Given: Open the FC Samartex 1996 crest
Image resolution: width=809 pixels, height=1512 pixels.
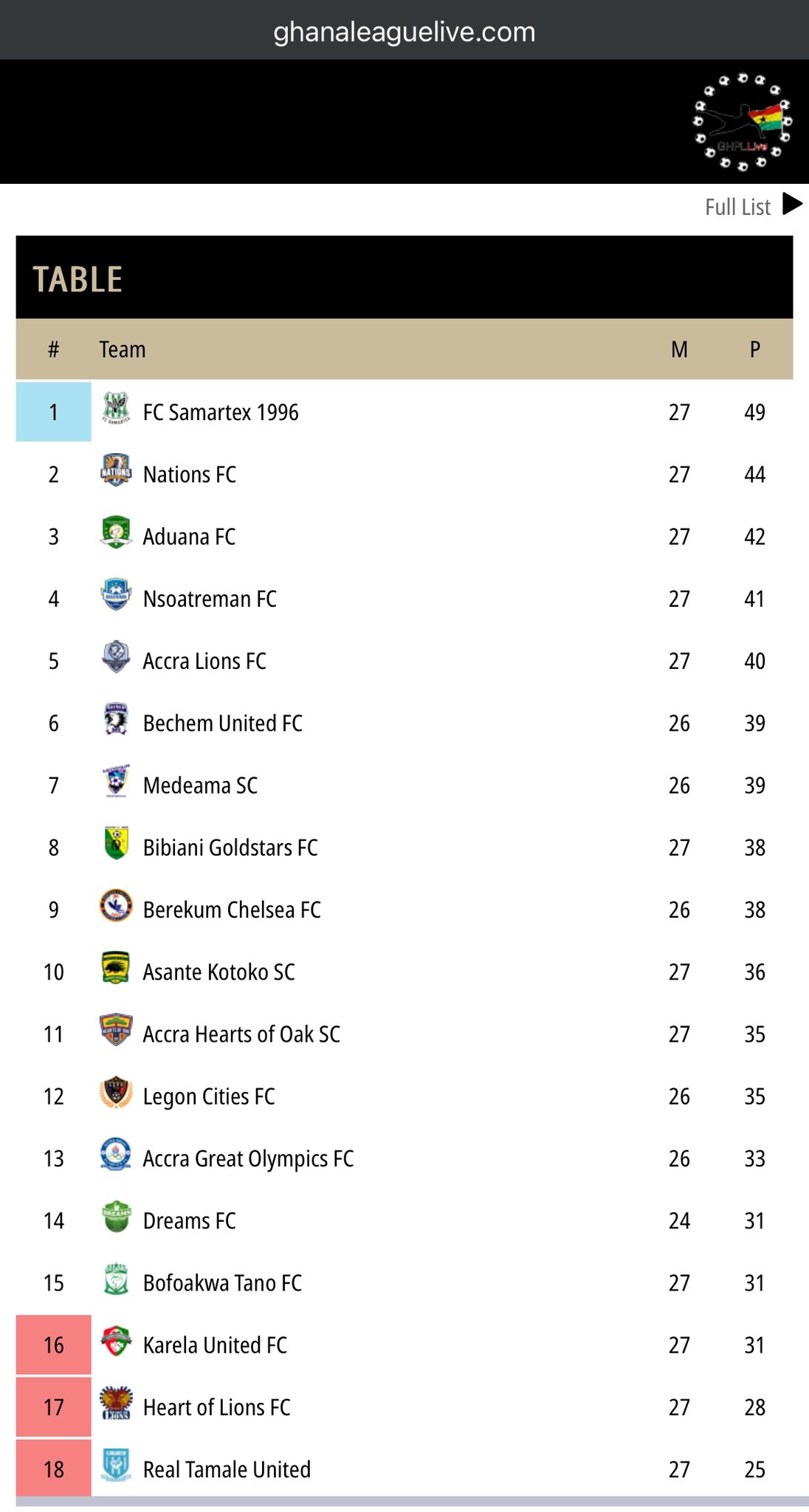Looking at the screenshot, I should click(x=116, y=409).
